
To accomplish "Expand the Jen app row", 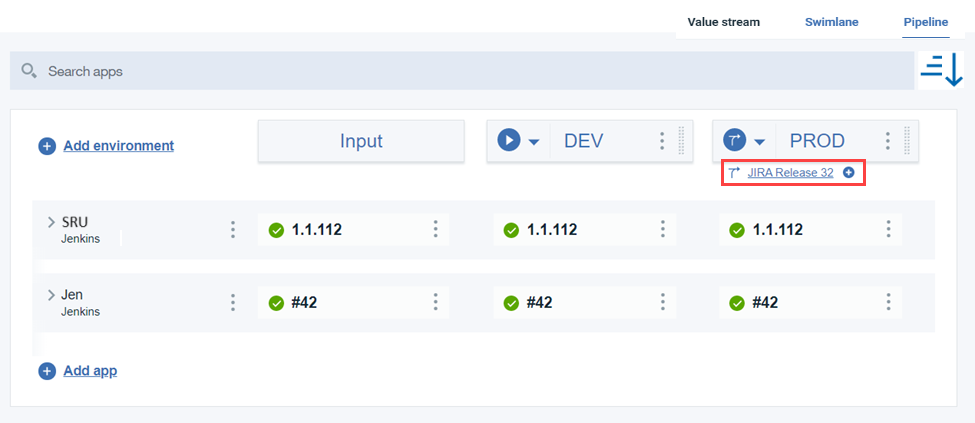I will [51, 295].
